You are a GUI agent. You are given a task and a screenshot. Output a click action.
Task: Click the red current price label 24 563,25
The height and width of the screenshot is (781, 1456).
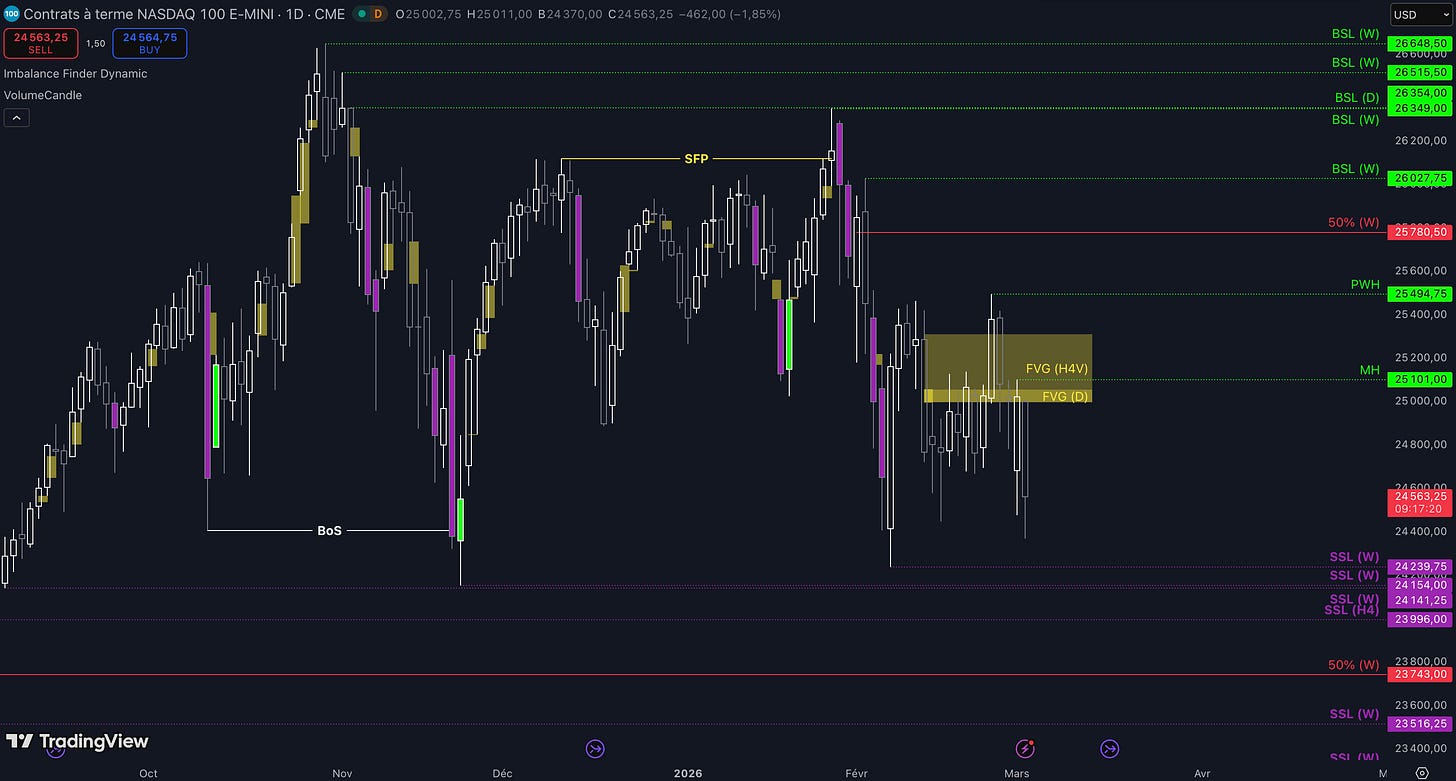click(1420, 502)
